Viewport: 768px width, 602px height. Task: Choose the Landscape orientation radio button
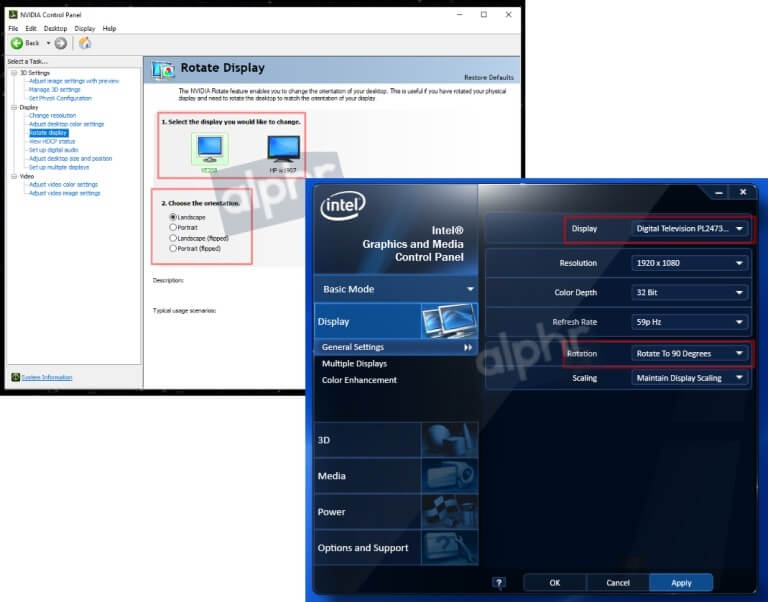click(x=173, y=217)
